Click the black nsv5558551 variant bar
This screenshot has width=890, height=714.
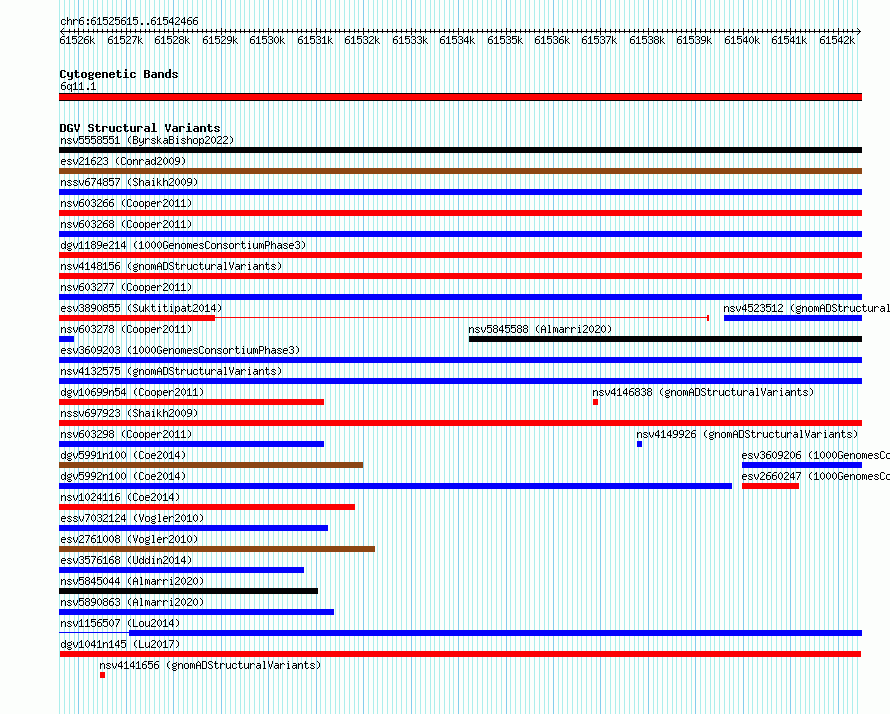point(460,150)
